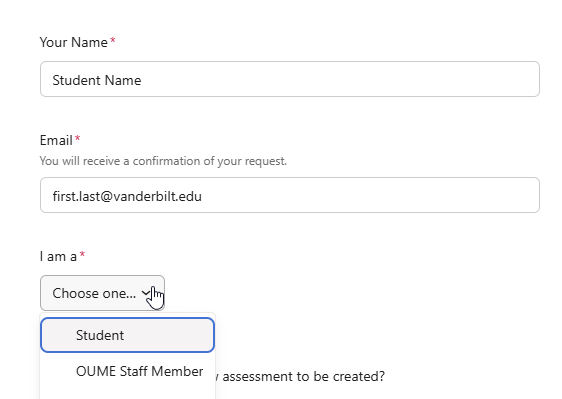Open the 'Choose one...' dropdown
Image resolution: width=562 pixels, height=399 pixels.
(x=102, y=293)
